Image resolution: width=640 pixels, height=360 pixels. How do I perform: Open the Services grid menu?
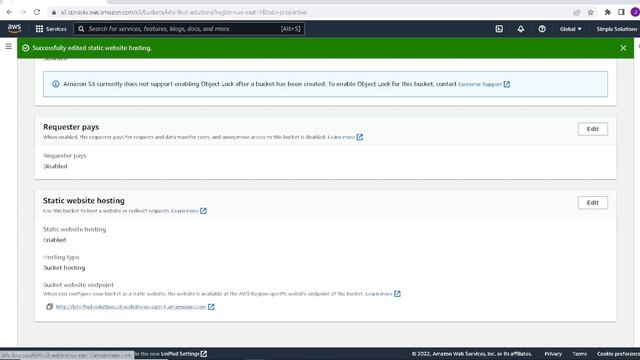coord(51,29)
